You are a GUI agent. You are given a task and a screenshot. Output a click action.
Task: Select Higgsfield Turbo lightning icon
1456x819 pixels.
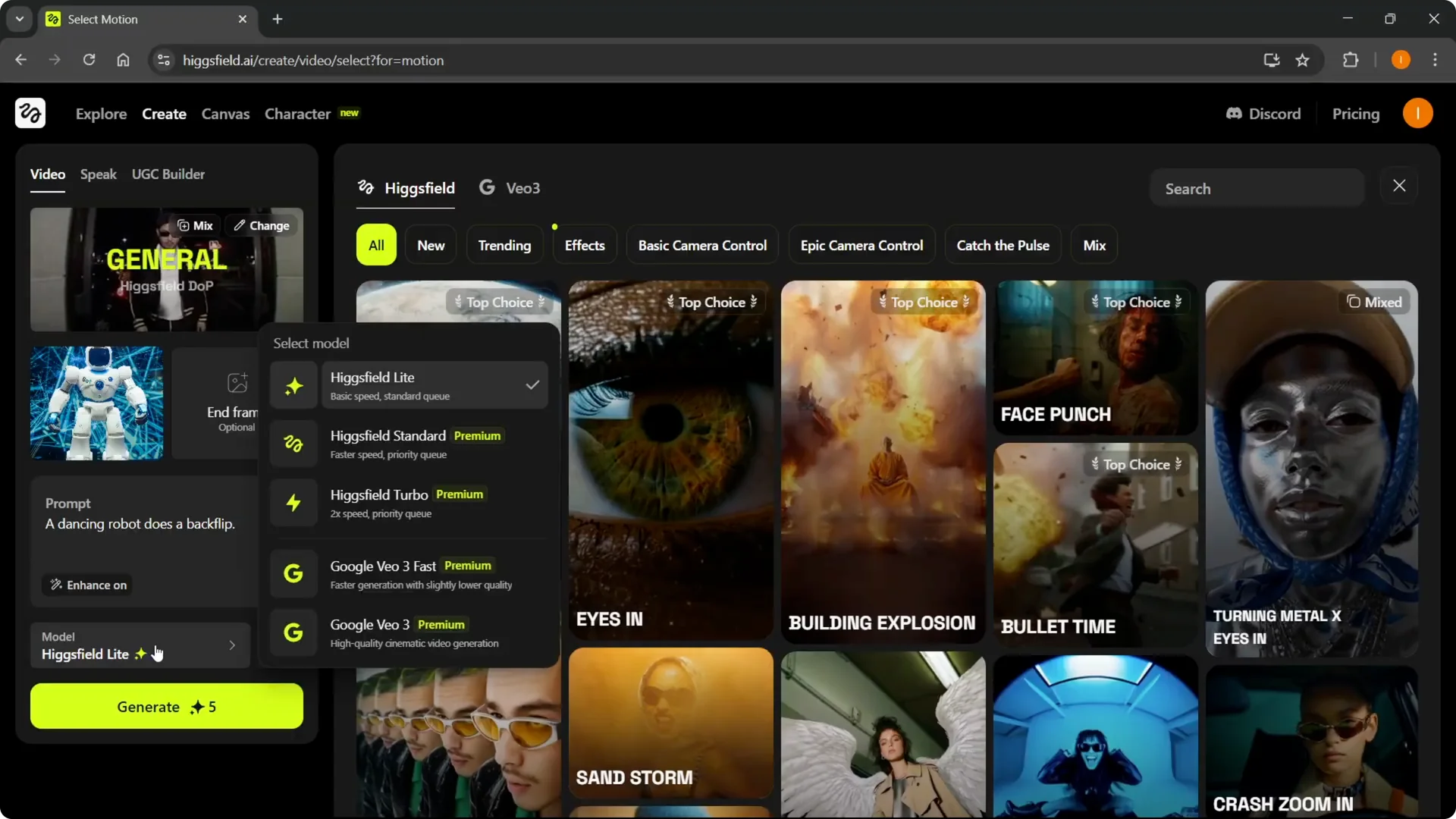point(293,503)
